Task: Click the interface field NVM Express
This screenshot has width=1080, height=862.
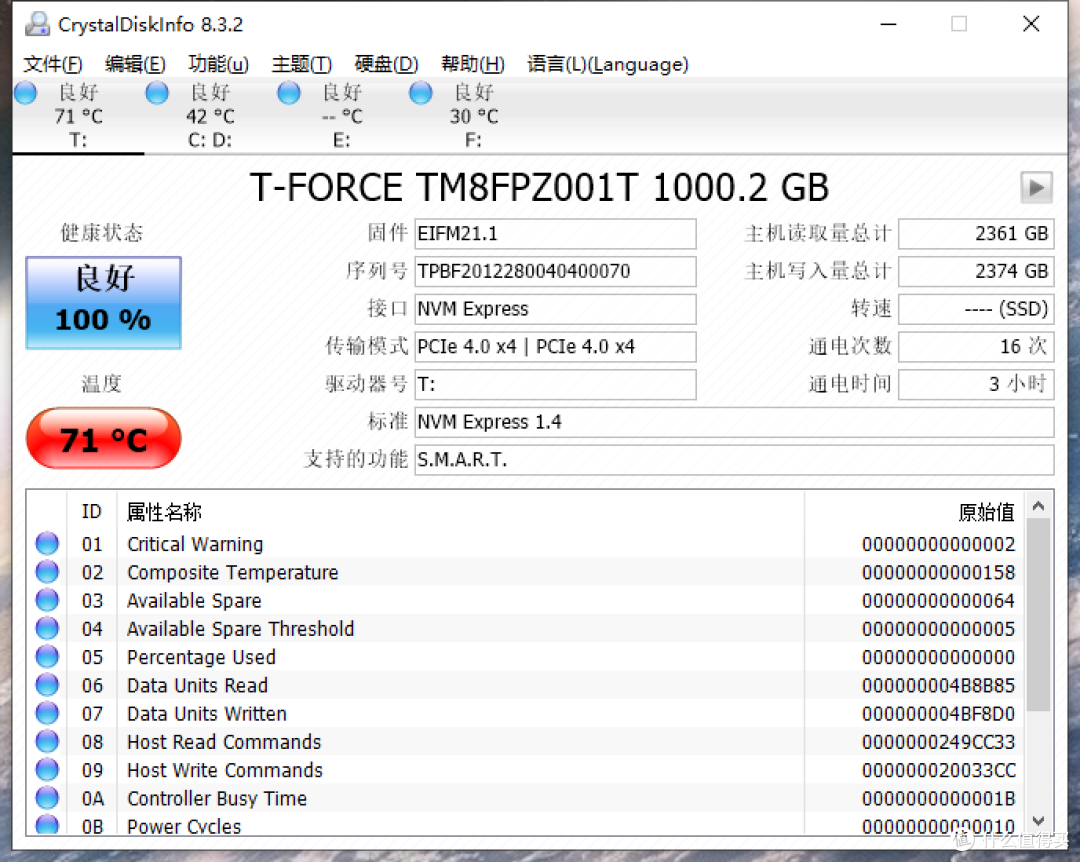Action: 555,309
